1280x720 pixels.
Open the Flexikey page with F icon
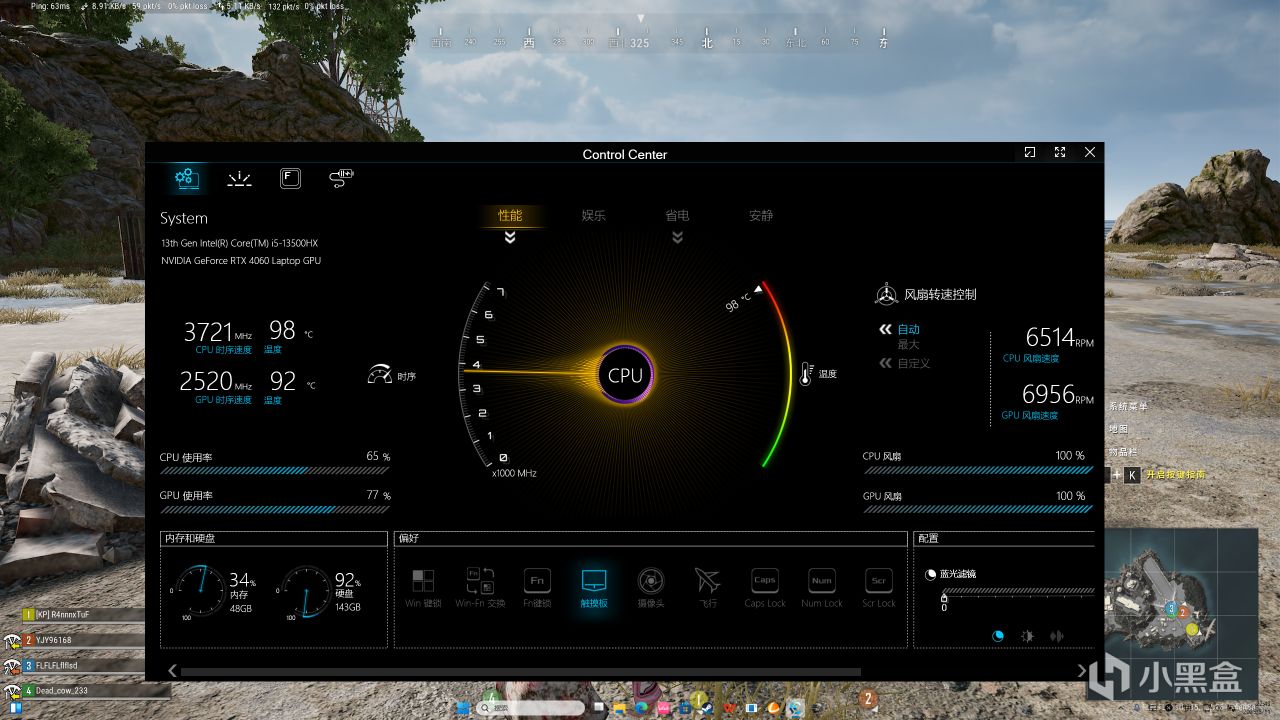pyautogui.click(x=290, y=178)
